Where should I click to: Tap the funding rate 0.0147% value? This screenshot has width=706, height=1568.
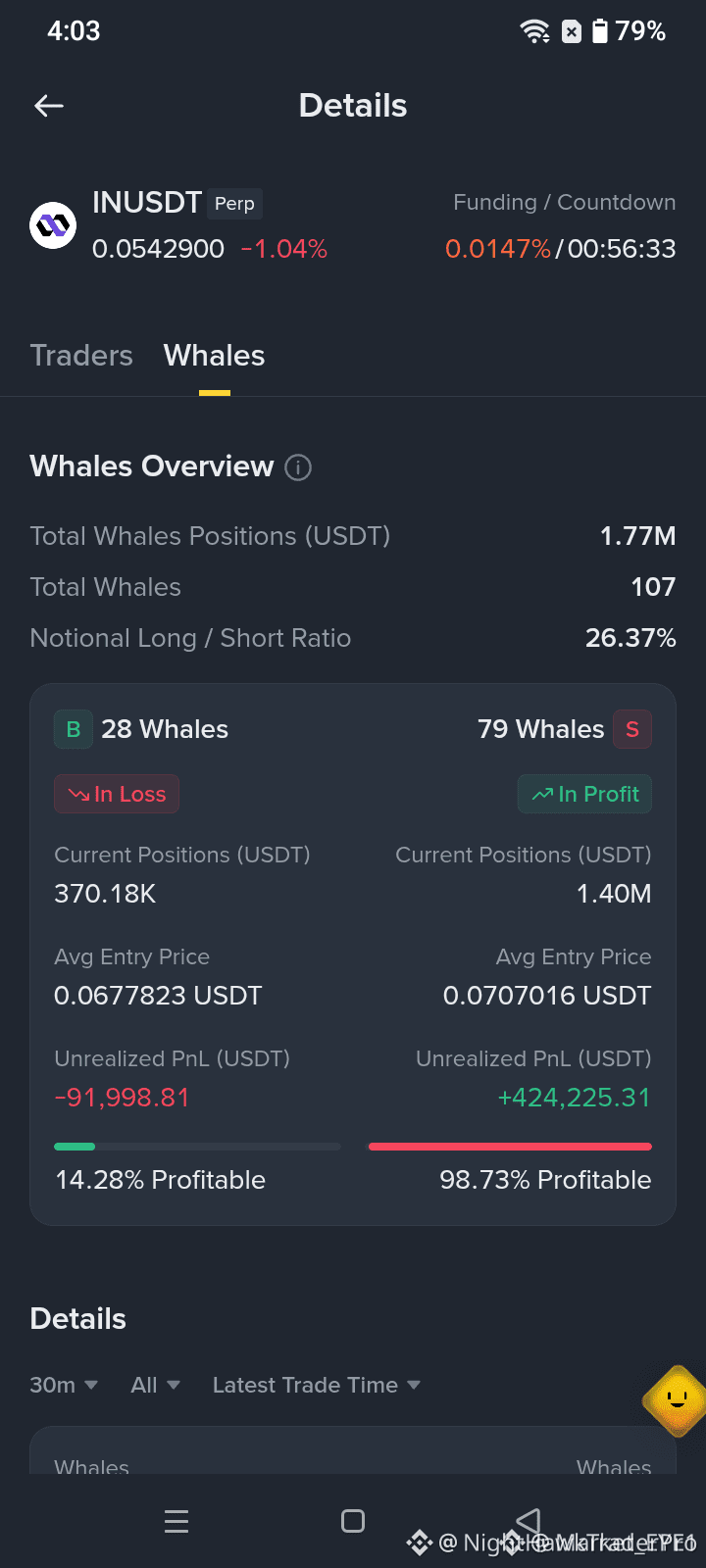click(x=498, y=249)
